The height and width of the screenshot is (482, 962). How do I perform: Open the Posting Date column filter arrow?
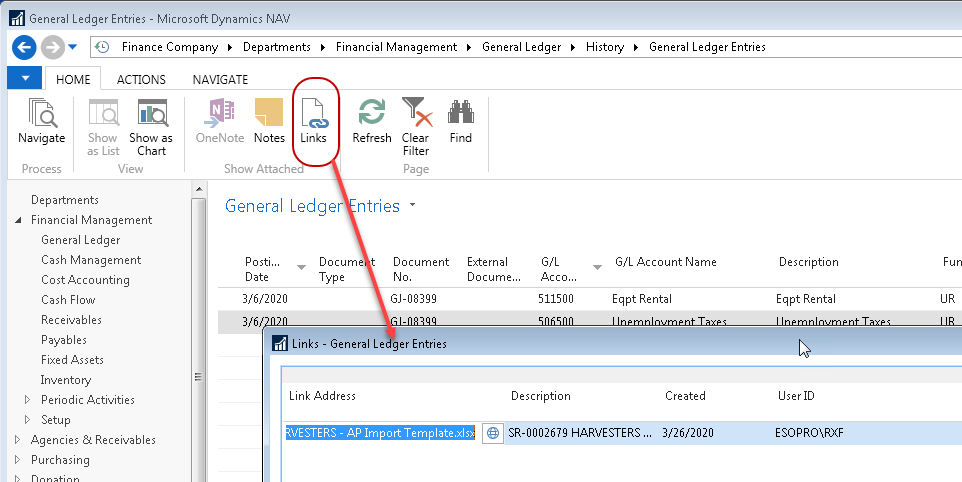[302, 267]
